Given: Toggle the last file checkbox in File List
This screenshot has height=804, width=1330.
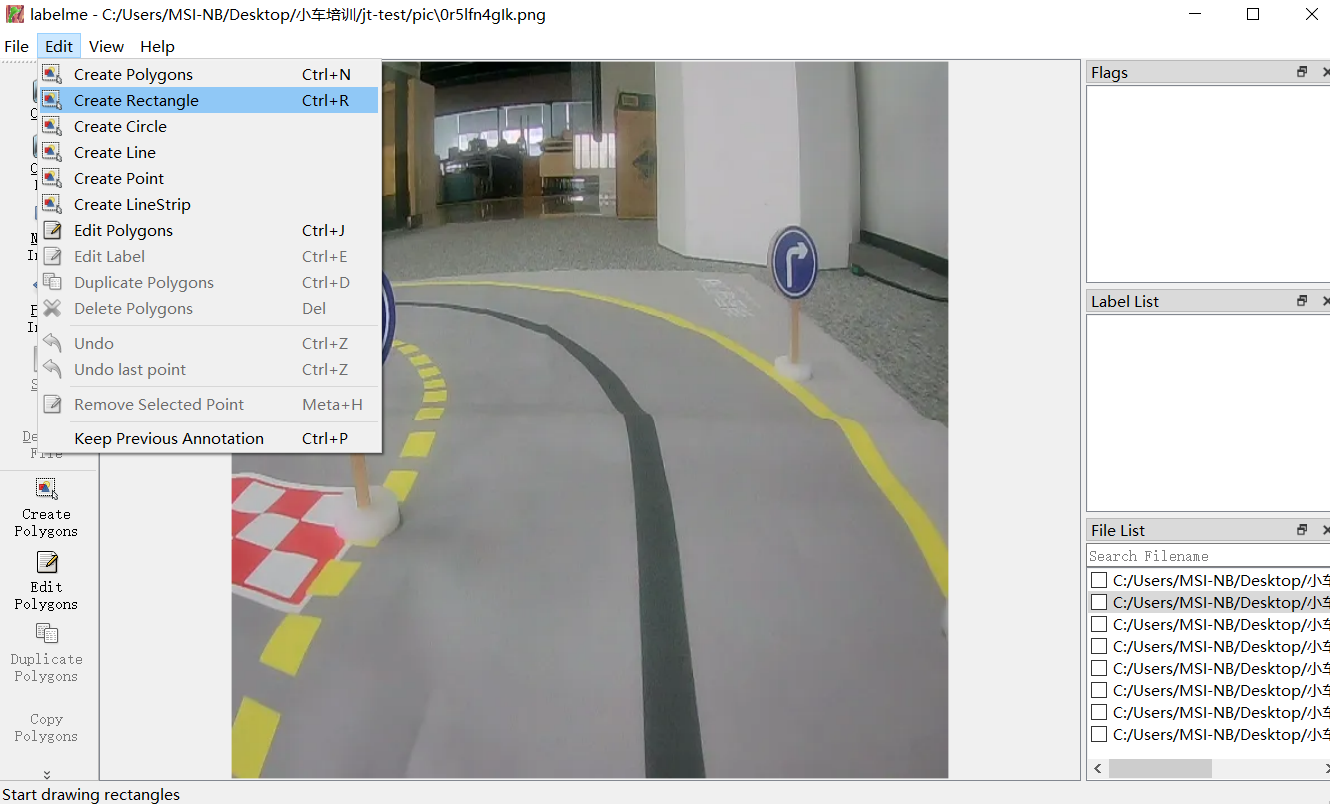Looking at the screenshot, I should [x=1099, y=734].
